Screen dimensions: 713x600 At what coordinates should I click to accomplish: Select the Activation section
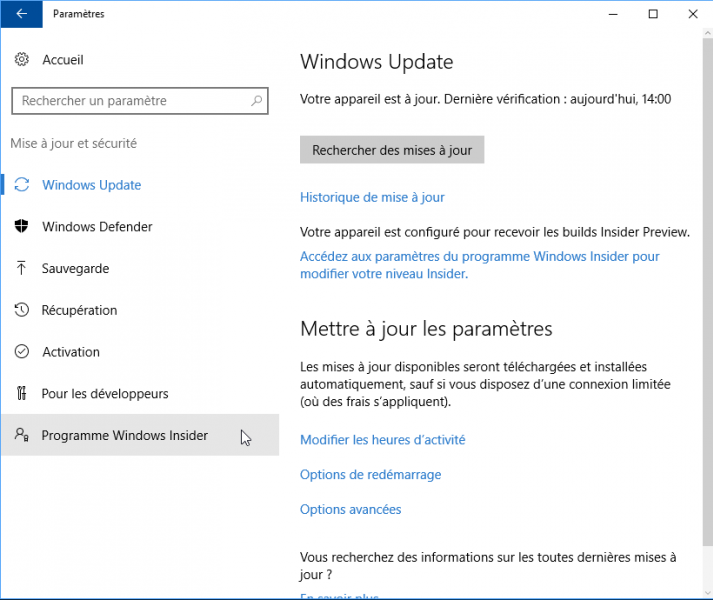(x=139, y=352)
